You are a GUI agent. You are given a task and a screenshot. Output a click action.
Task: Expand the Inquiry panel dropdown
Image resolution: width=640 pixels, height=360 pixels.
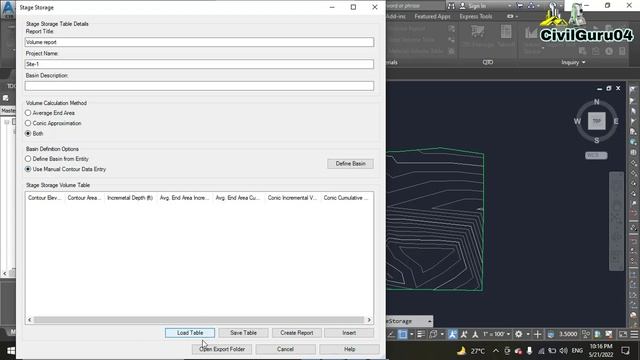click(573, 62)
